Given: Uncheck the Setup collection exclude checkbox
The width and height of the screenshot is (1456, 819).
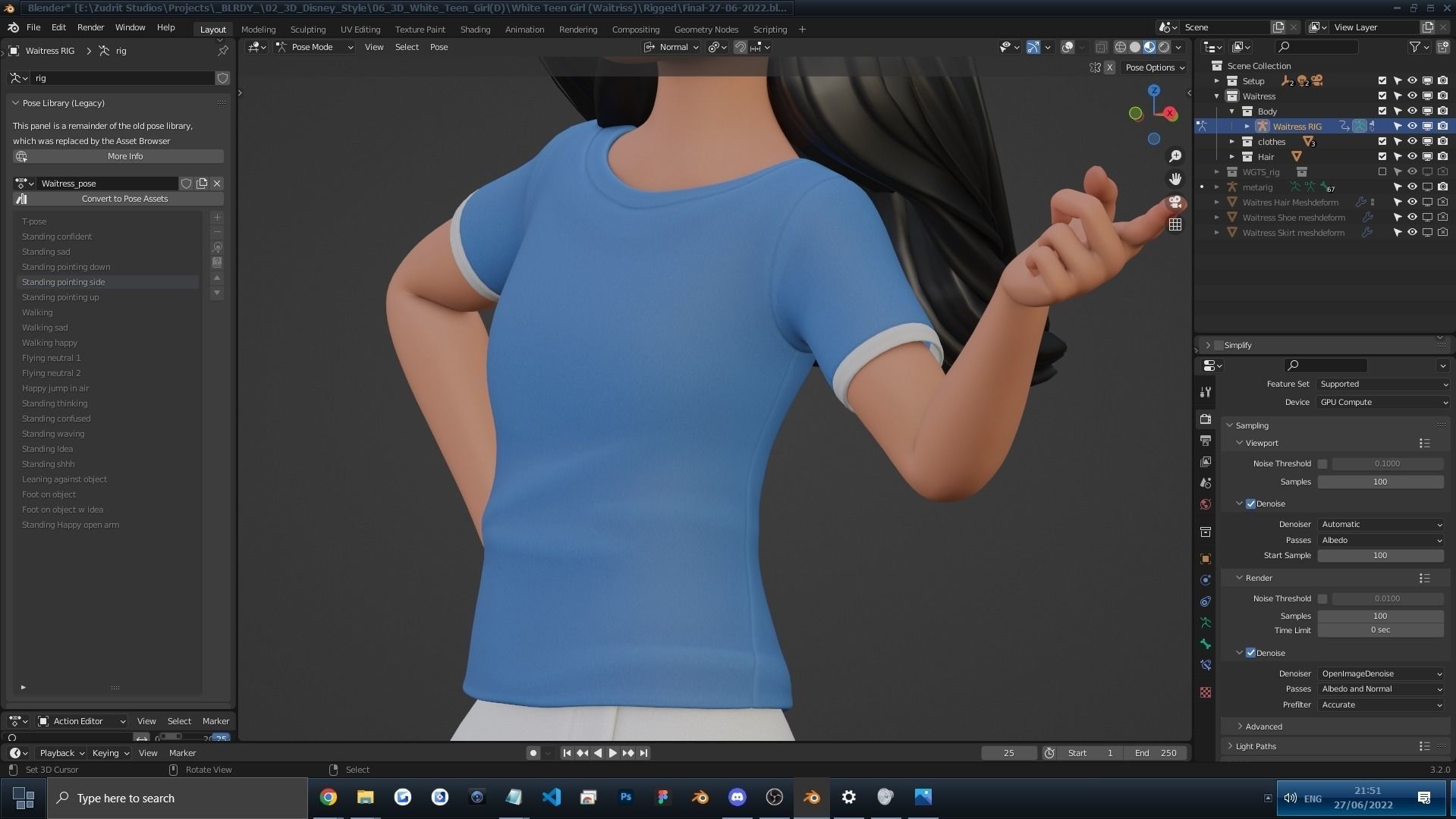Looking at the screenshot, I should [x=1382, y=81].
